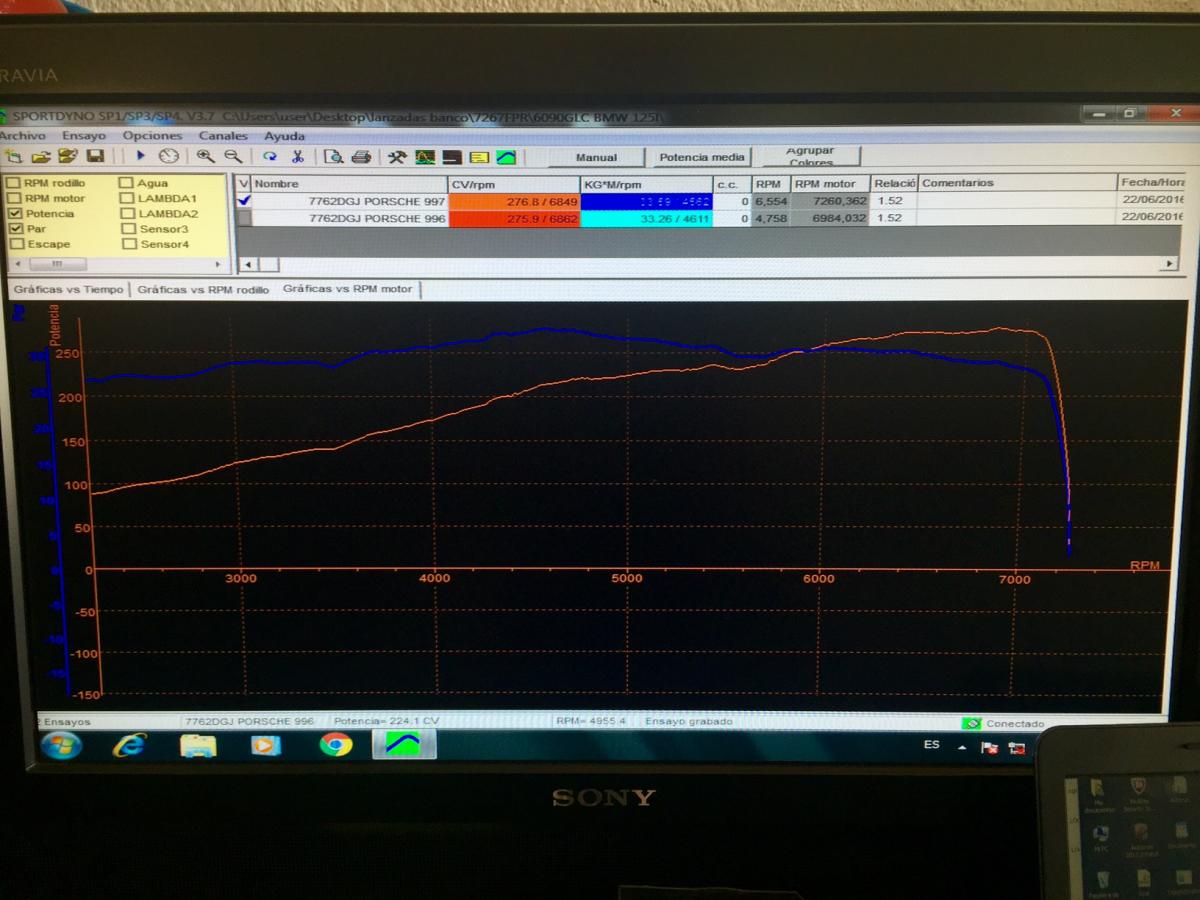Toggle visibility of PORSCHE 997 run
This screenshot has width=1200, height=900.
[x=244, y=200]
